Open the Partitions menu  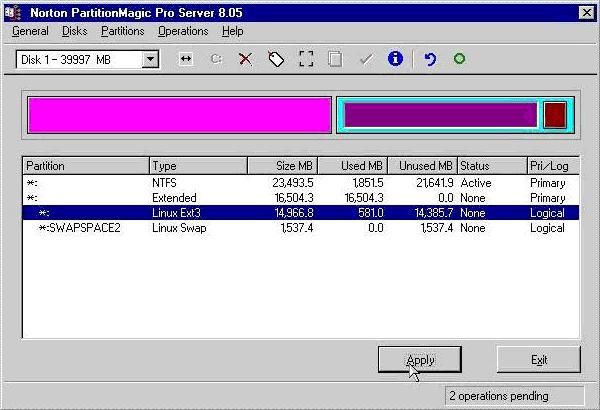point(122,31)
